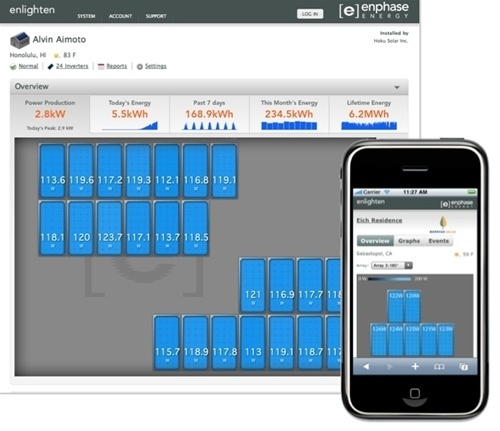Open the 24 Inverters link
Image resolution: width=500 pixels, height=431 pixels.
[x=72, y=66]
